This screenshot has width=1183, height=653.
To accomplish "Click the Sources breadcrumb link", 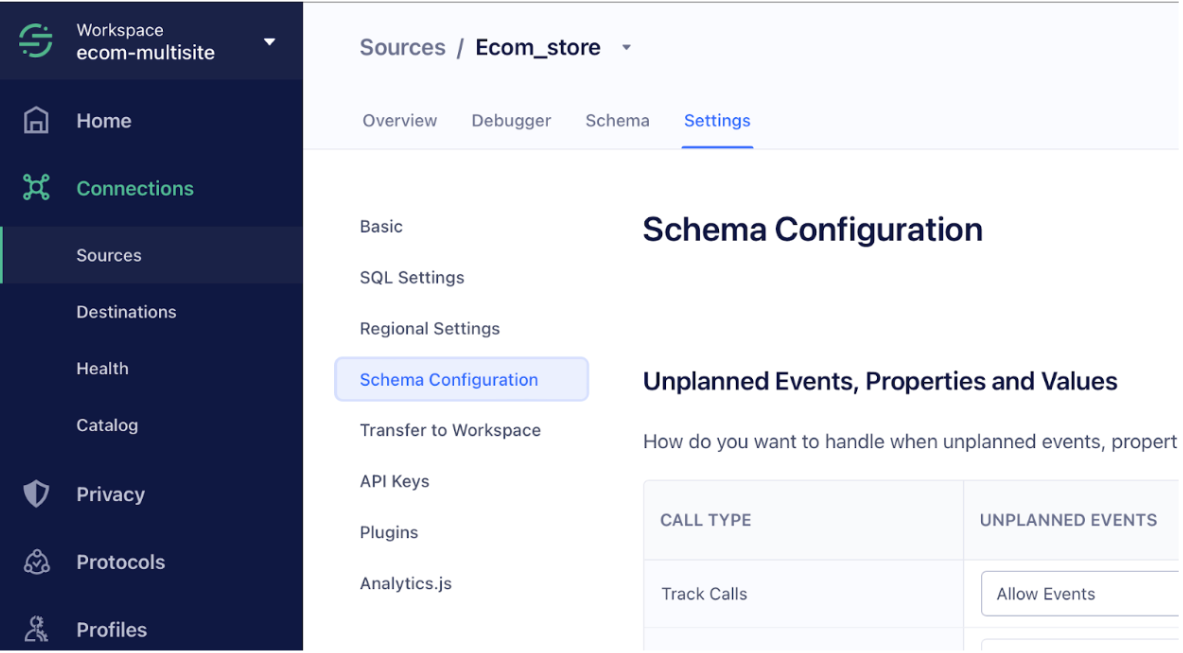I will [402, 48].
